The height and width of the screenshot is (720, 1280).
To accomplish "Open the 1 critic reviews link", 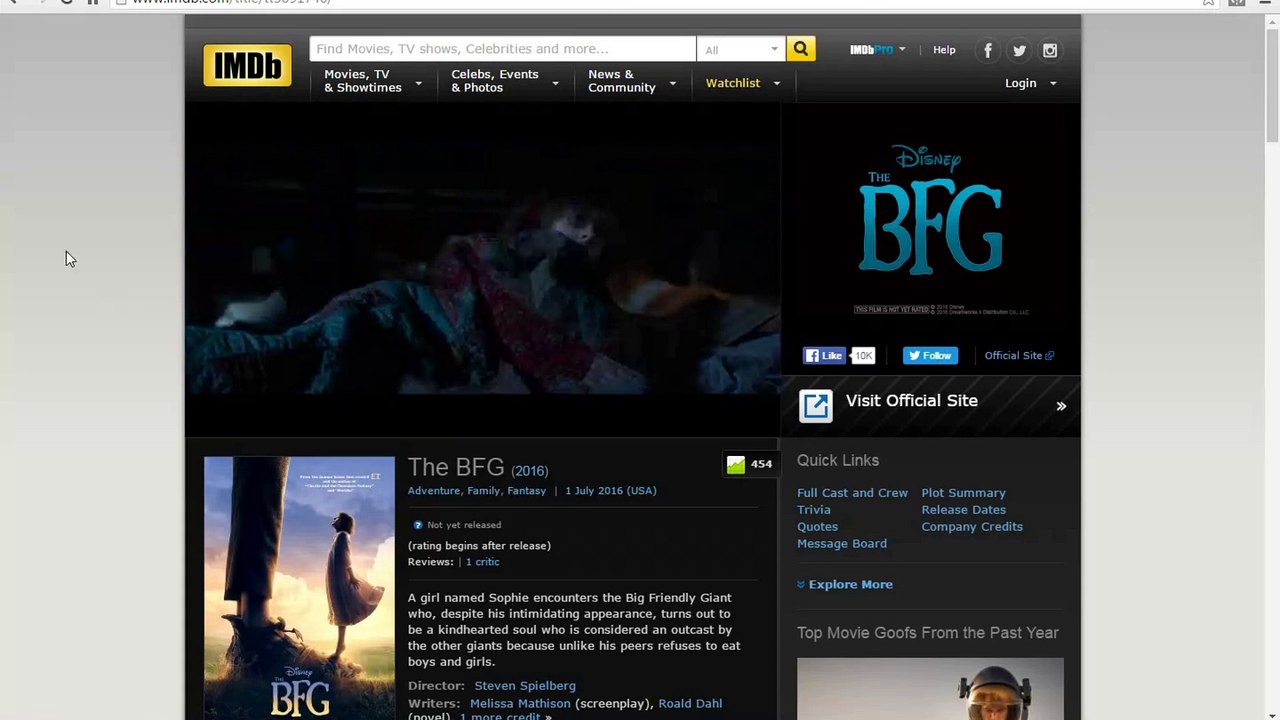I will (483, 562).
